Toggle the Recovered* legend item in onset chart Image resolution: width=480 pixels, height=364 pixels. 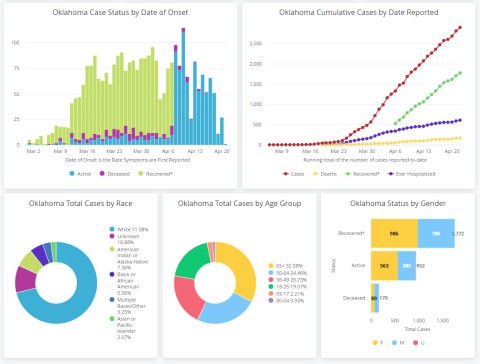tap(155, 174)
